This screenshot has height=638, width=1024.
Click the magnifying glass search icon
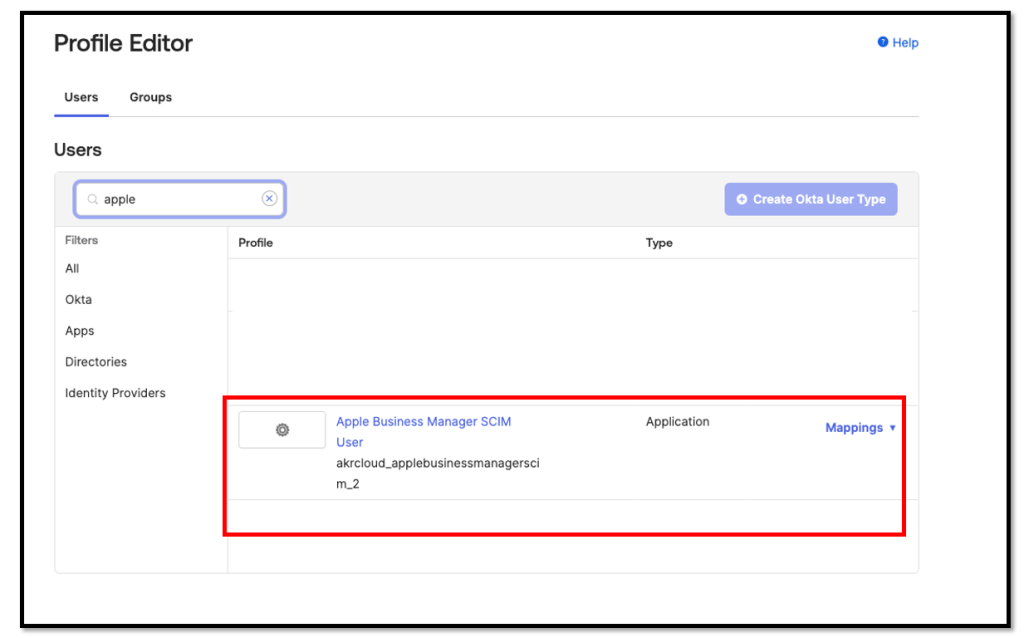[x=93, y=200]
